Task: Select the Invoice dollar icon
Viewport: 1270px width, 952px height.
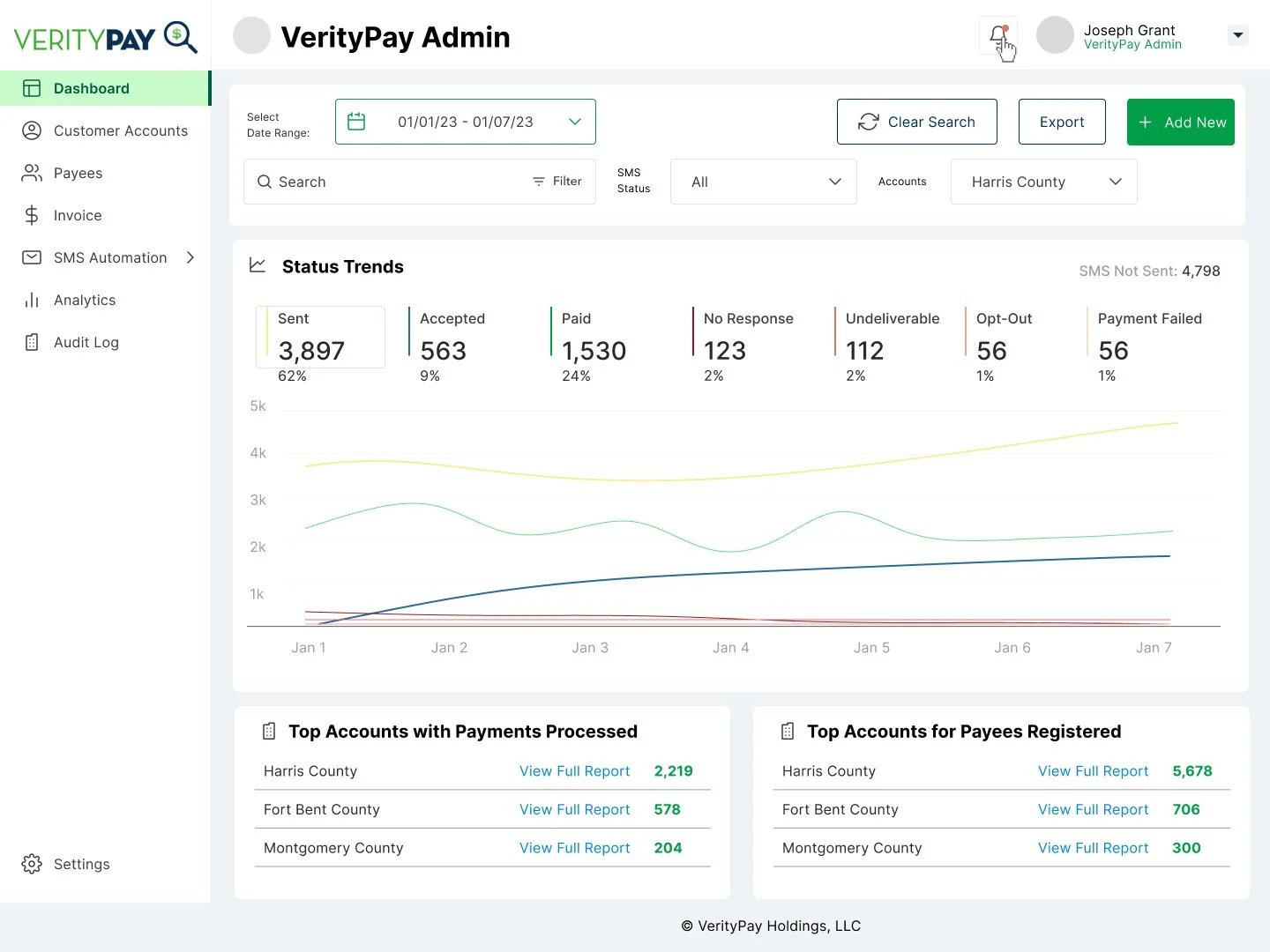Action: [32, 215]
